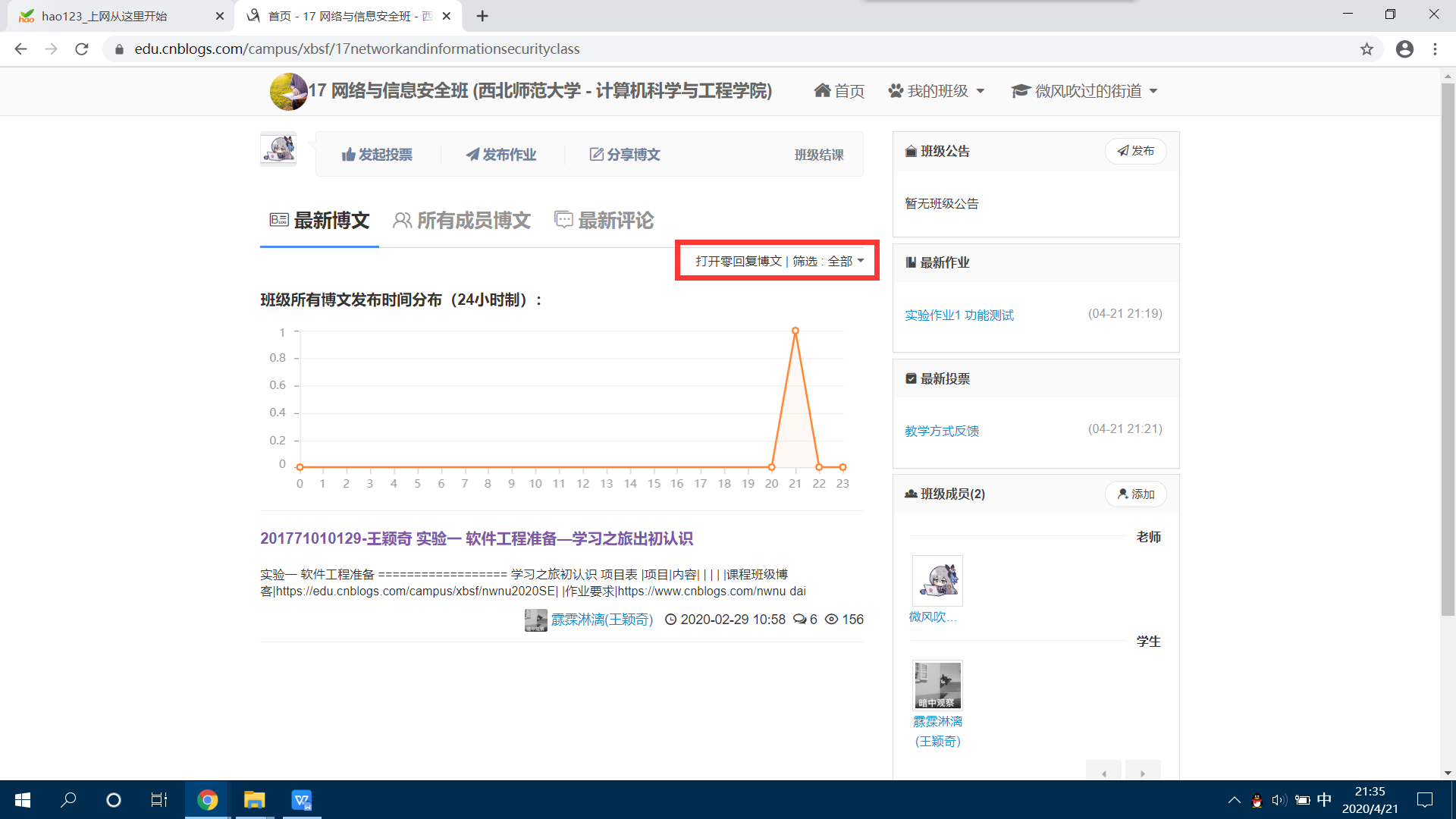
Task: Click the student avatar thumbnail 霹雳淋漓
Action: (x=937, y=685)
